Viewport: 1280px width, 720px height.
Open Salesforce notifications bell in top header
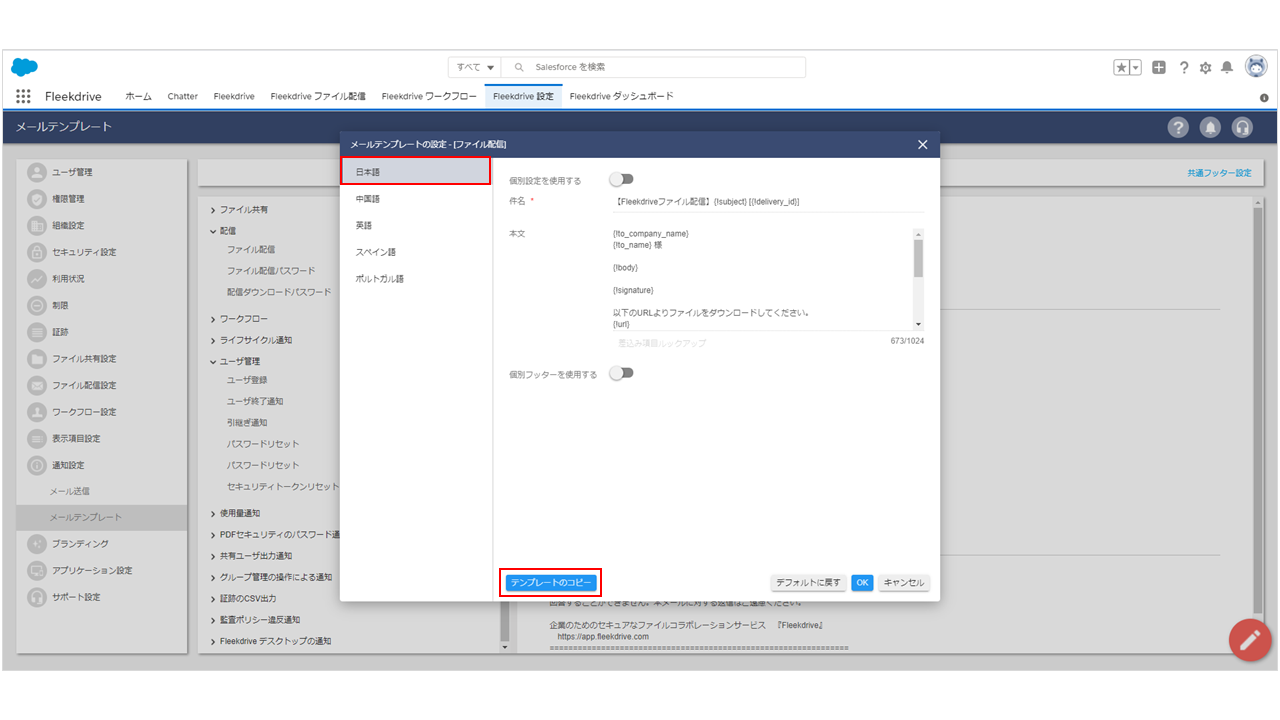[x=1227, y=67]
